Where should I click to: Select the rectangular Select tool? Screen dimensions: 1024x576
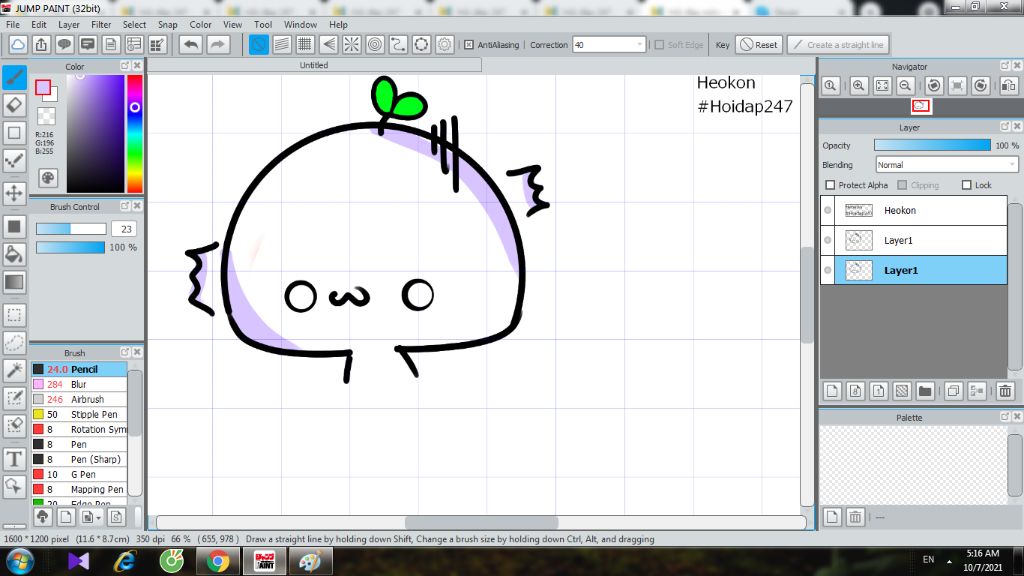coord(14,315)
